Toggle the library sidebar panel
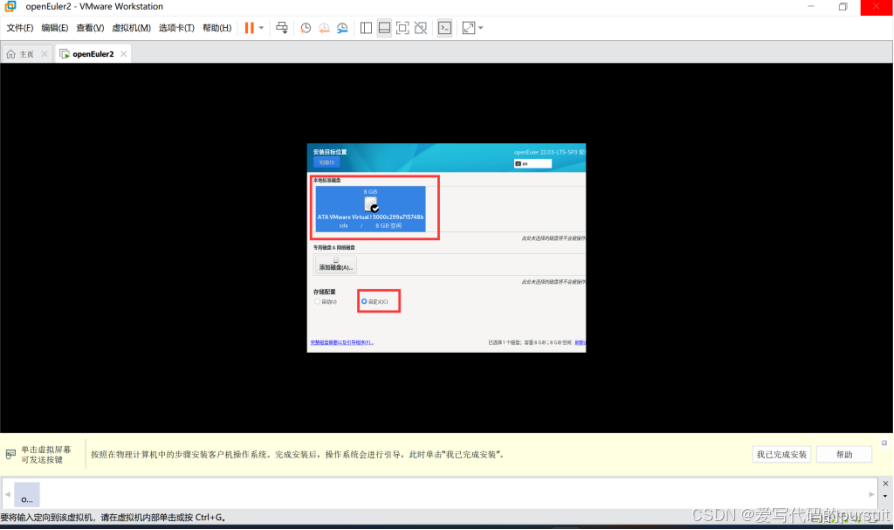The image size is (894, 530). pos(366,28)
